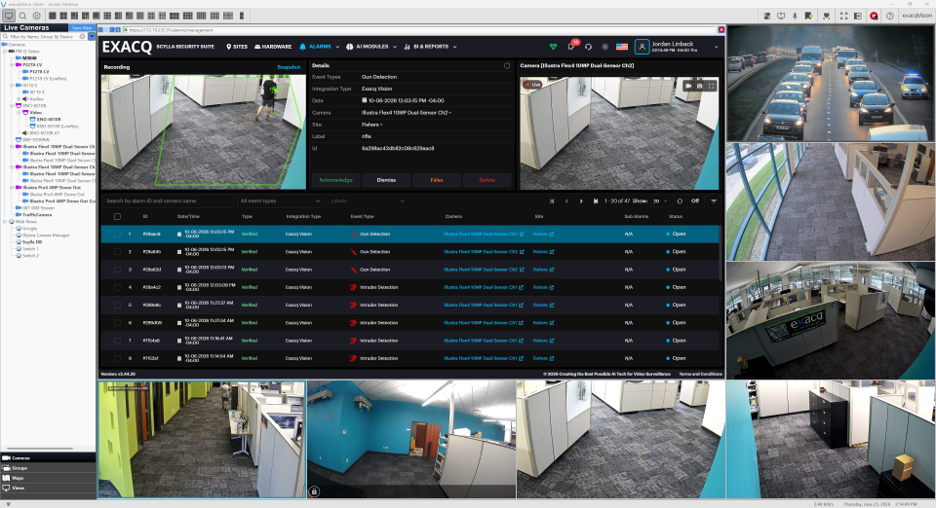Click the red record indicator toolbar icon
Viewport: 936px width, 508px height.
coord(874,16)
